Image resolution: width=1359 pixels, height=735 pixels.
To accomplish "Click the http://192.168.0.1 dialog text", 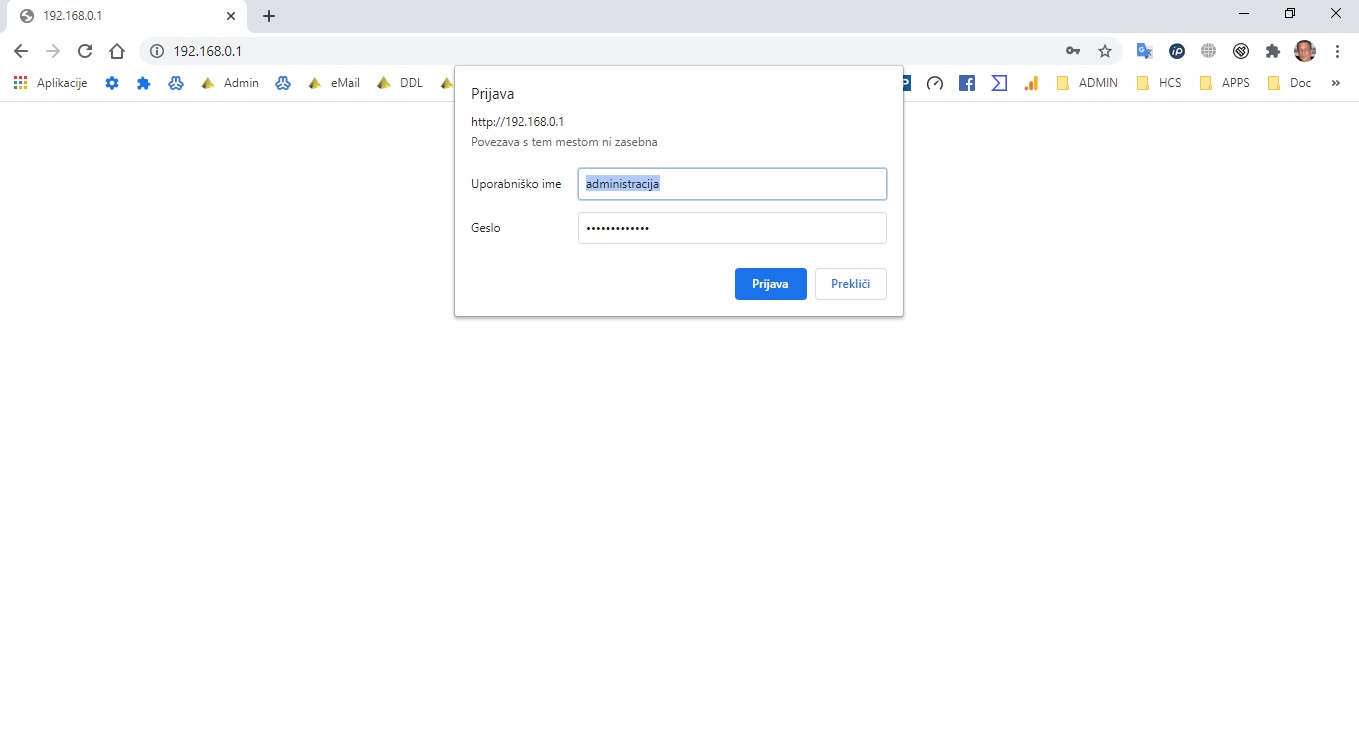I will (x=518, y=122).
